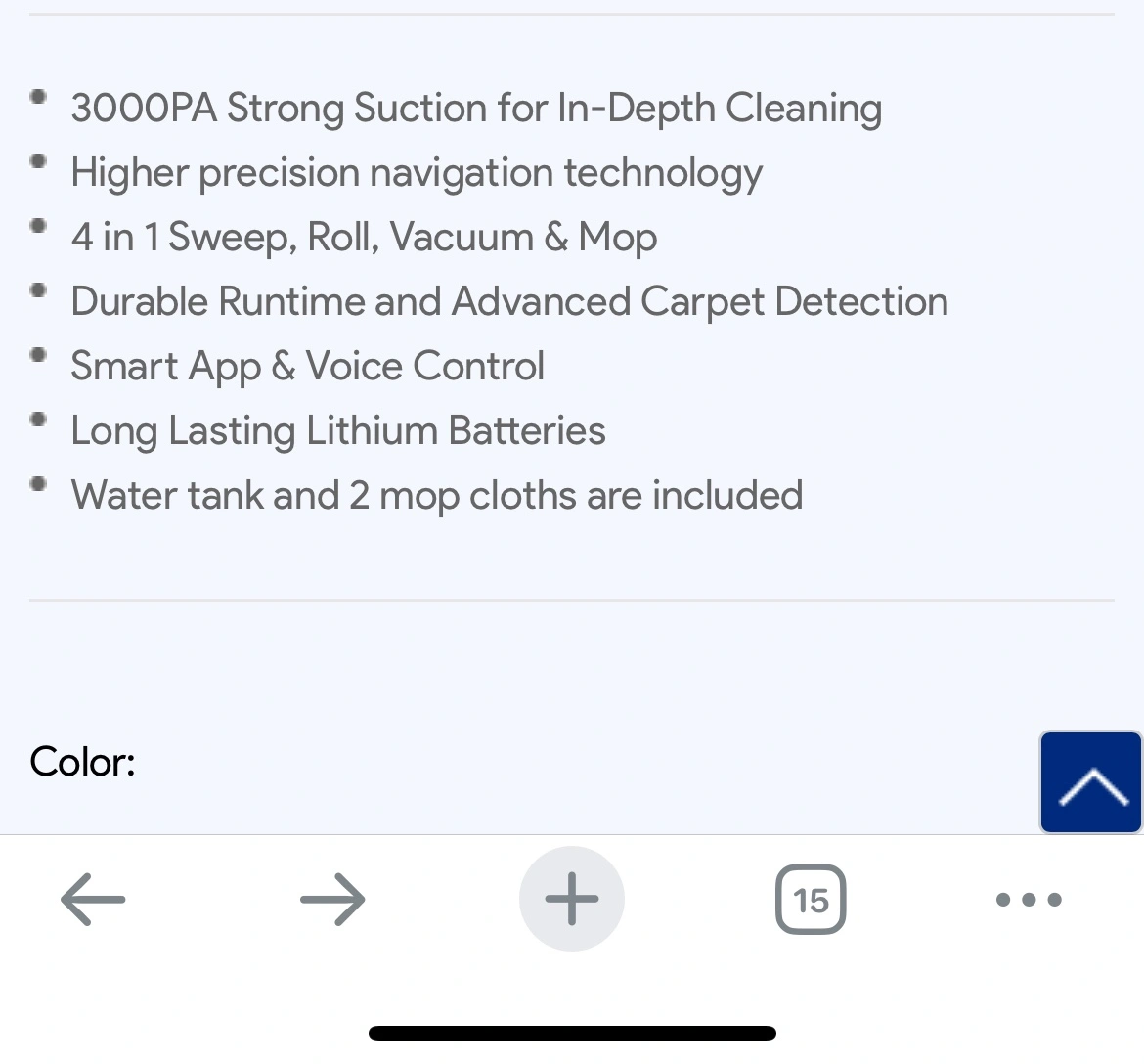The image size is (1144, 1064).
Task: Tap the browser back arrow
Action: (93, 899)
